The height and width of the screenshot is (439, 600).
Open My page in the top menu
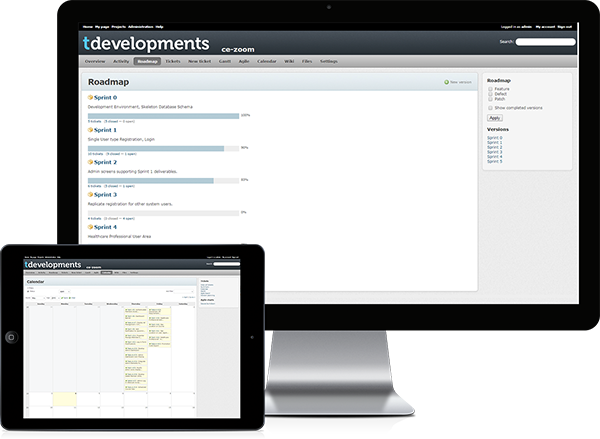pos(102,27)
